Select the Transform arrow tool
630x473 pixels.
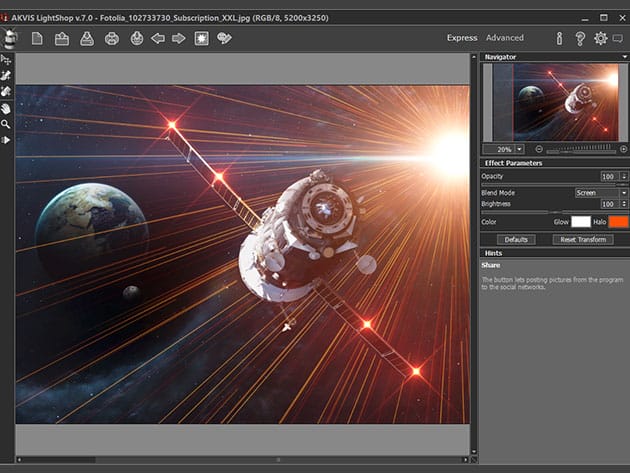[6, 60]
